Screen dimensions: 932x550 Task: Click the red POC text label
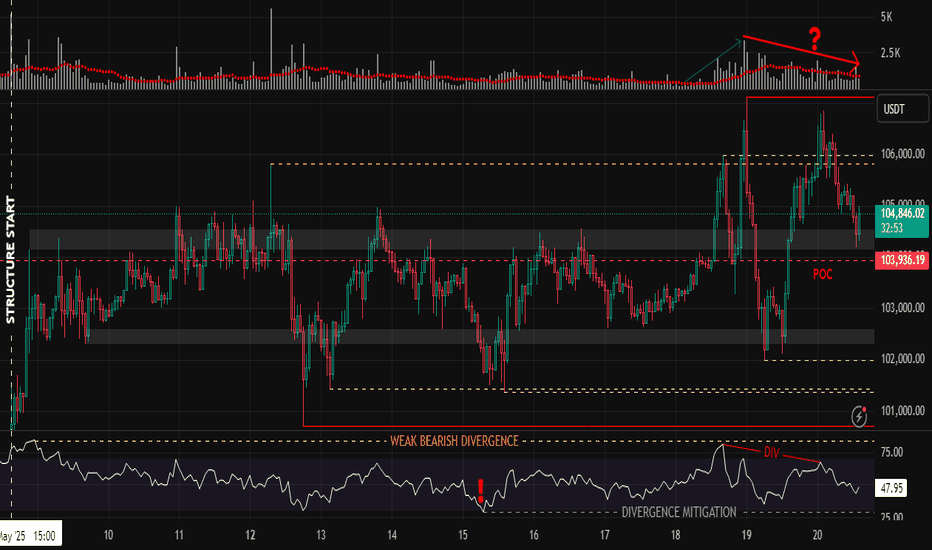tap(823, 274)
